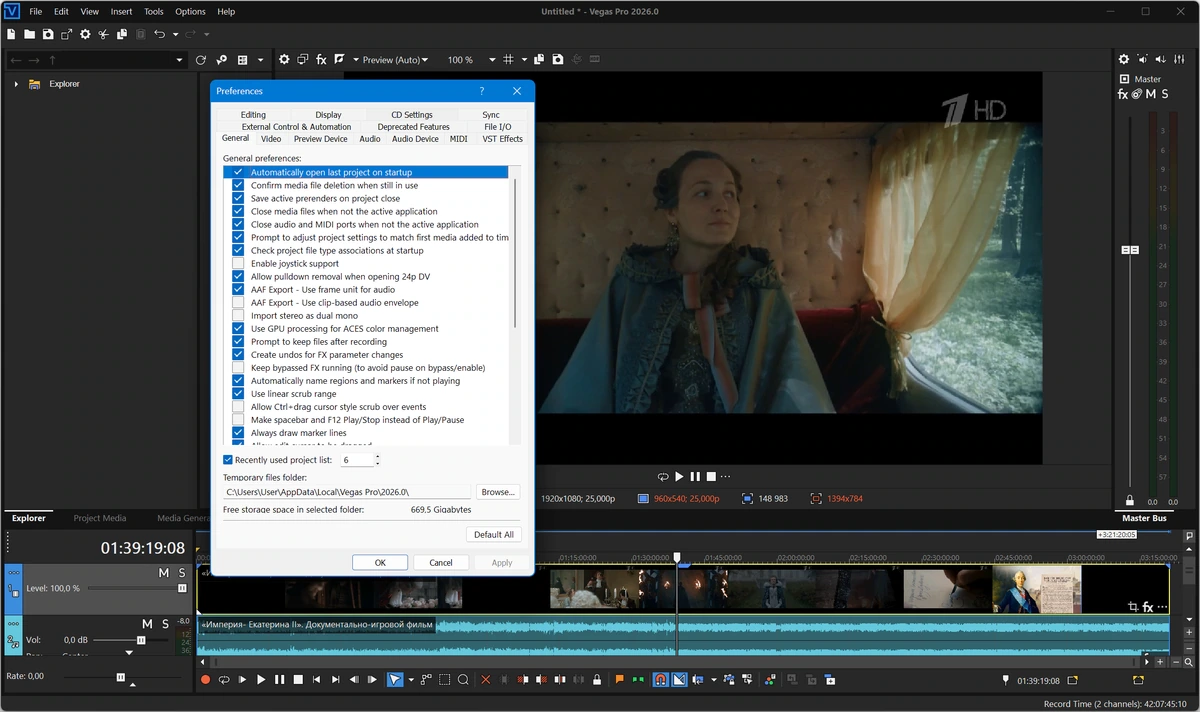The height and width of the screenshot is (712, 1200).
Task: Open project properties gear in main toolbar
Action: [85, 34]
